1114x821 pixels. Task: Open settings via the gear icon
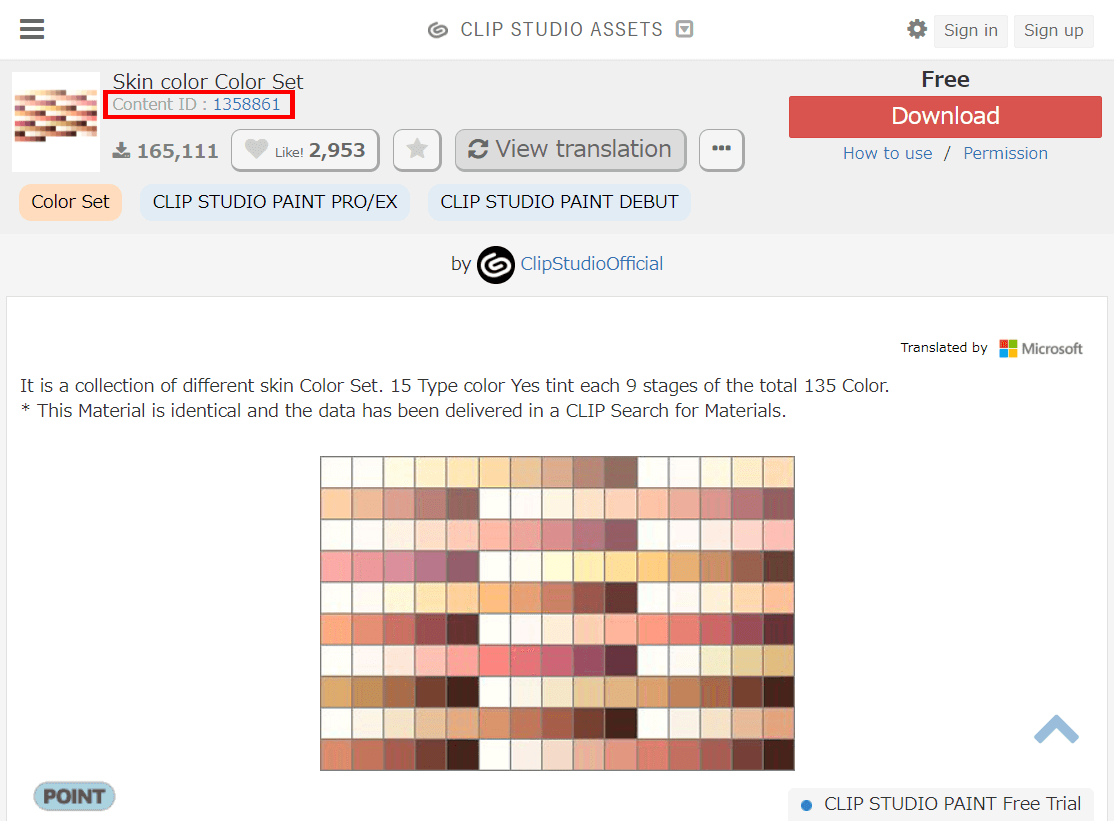(x=916, y=29)
